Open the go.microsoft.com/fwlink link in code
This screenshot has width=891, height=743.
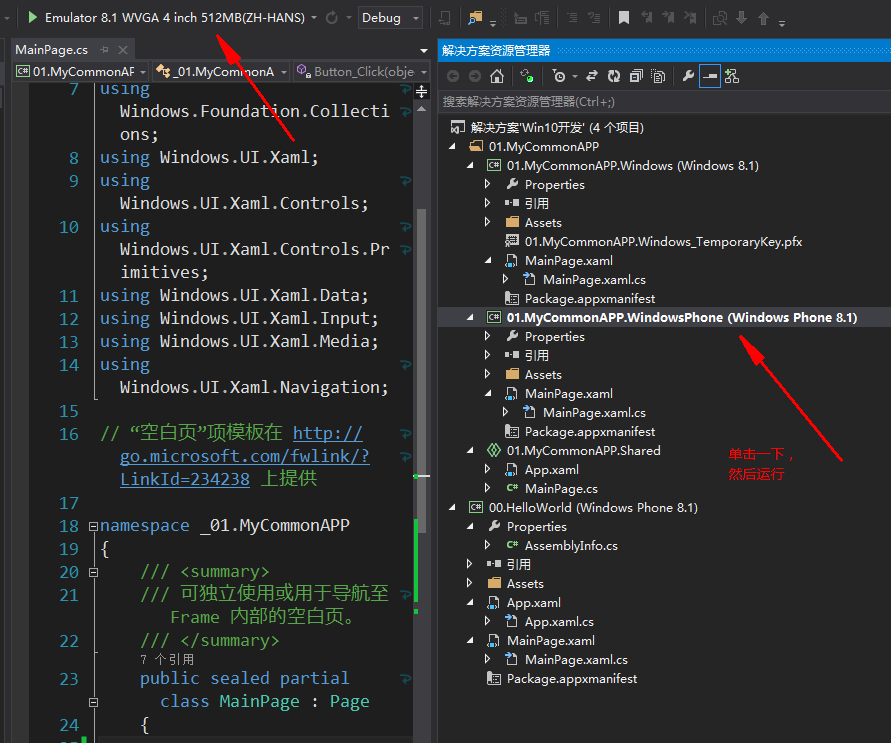point(245,456)
